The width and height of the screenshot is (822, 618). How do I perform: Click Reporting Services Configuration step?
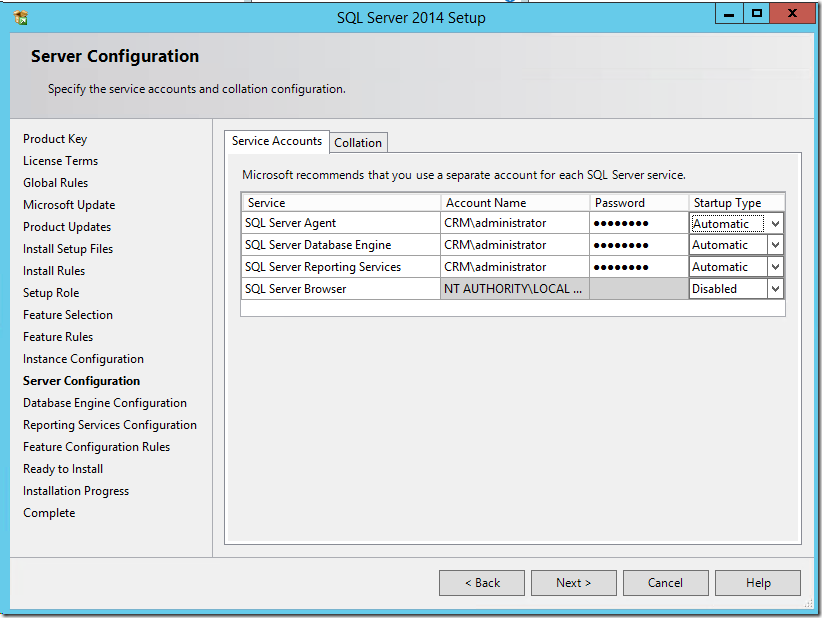[x=110, y=425]
